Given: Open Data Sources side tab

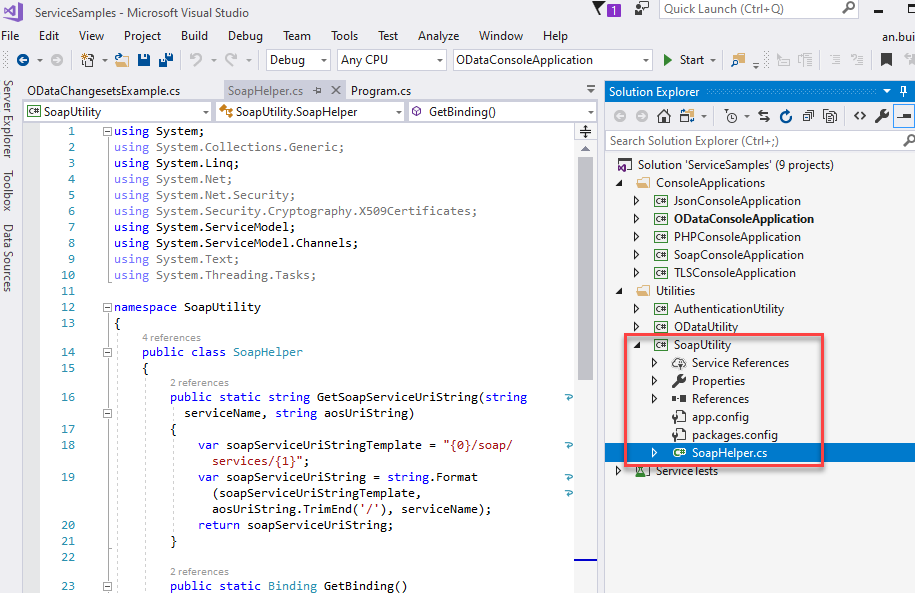Looking at the screenshot, I should click(8, 258).
